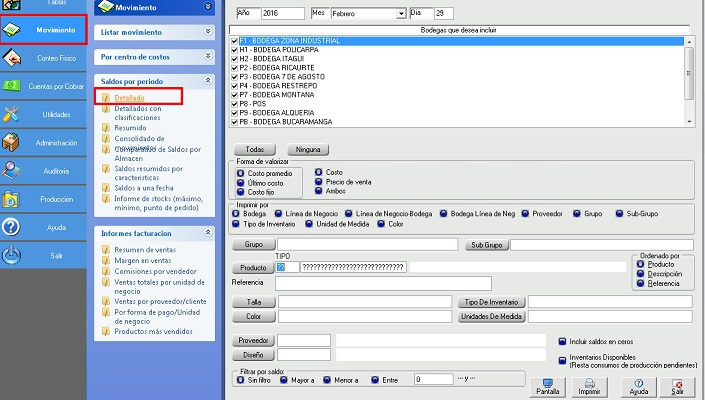
Task: Open the Utilidades tools icon
Action: click(13, 114)
